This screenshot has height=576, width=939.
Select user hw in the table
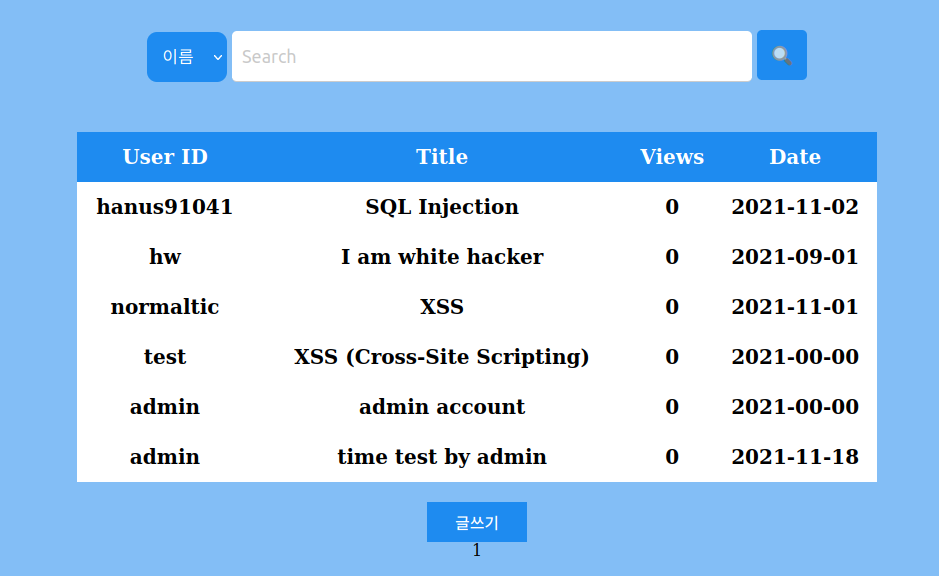pyautogui.click(x=165, y=257)
